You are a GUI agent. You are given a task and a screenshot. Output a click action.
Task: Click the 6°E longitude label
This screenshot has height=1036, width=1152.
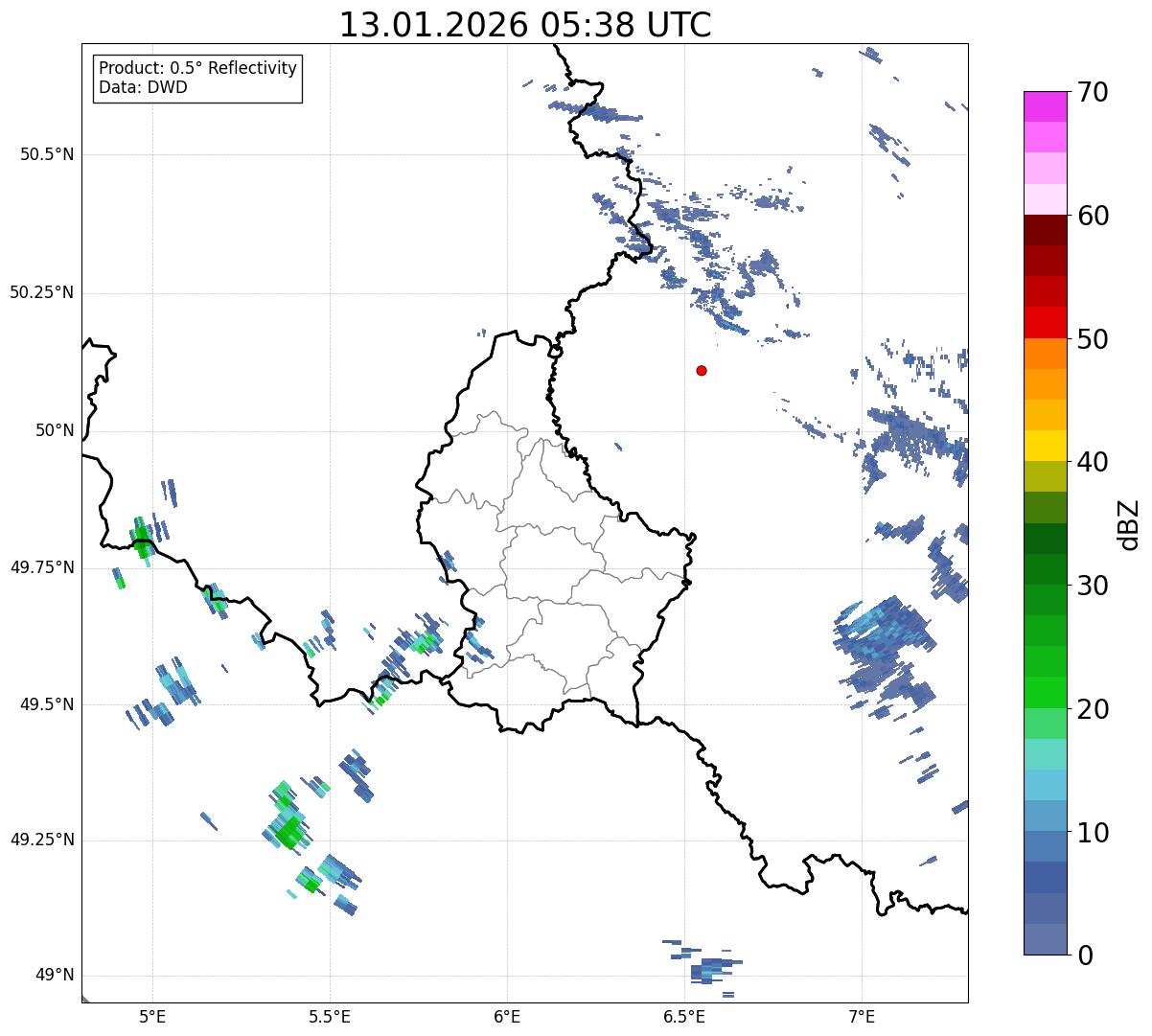[x=507, y=1017]
